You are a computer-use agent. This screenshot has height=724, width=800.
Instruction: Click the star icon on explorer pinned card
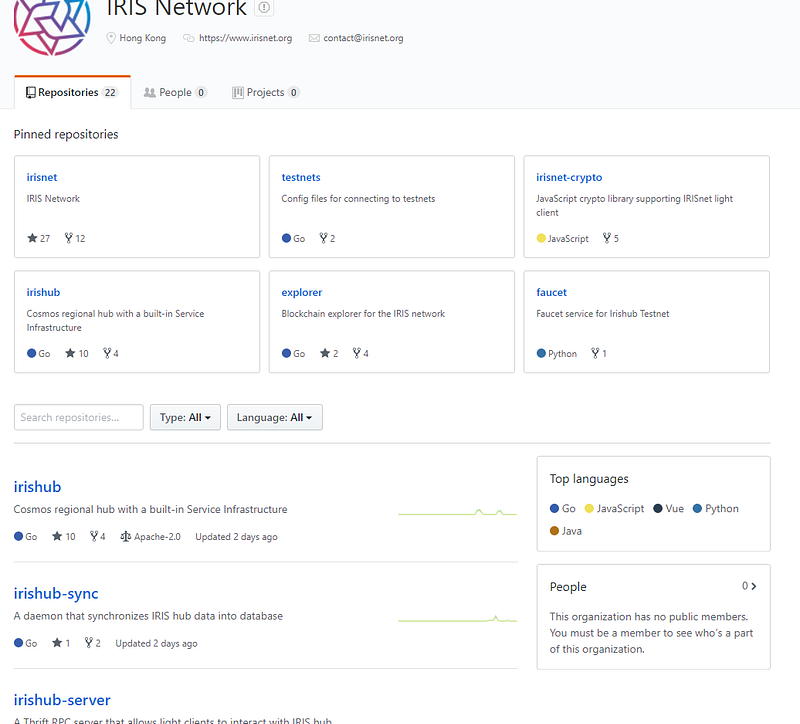coord(324,354)
